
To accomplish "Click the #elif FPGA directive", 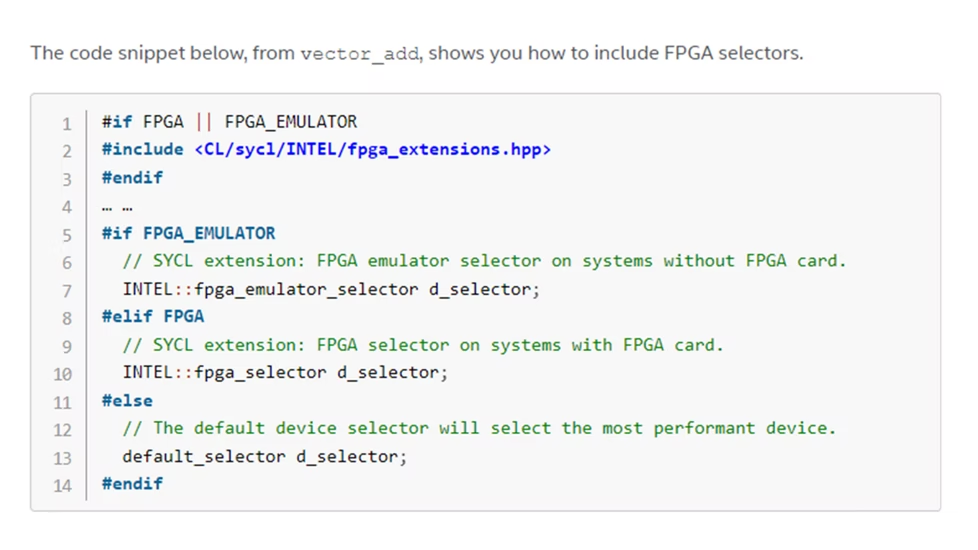I will (153, 317).
